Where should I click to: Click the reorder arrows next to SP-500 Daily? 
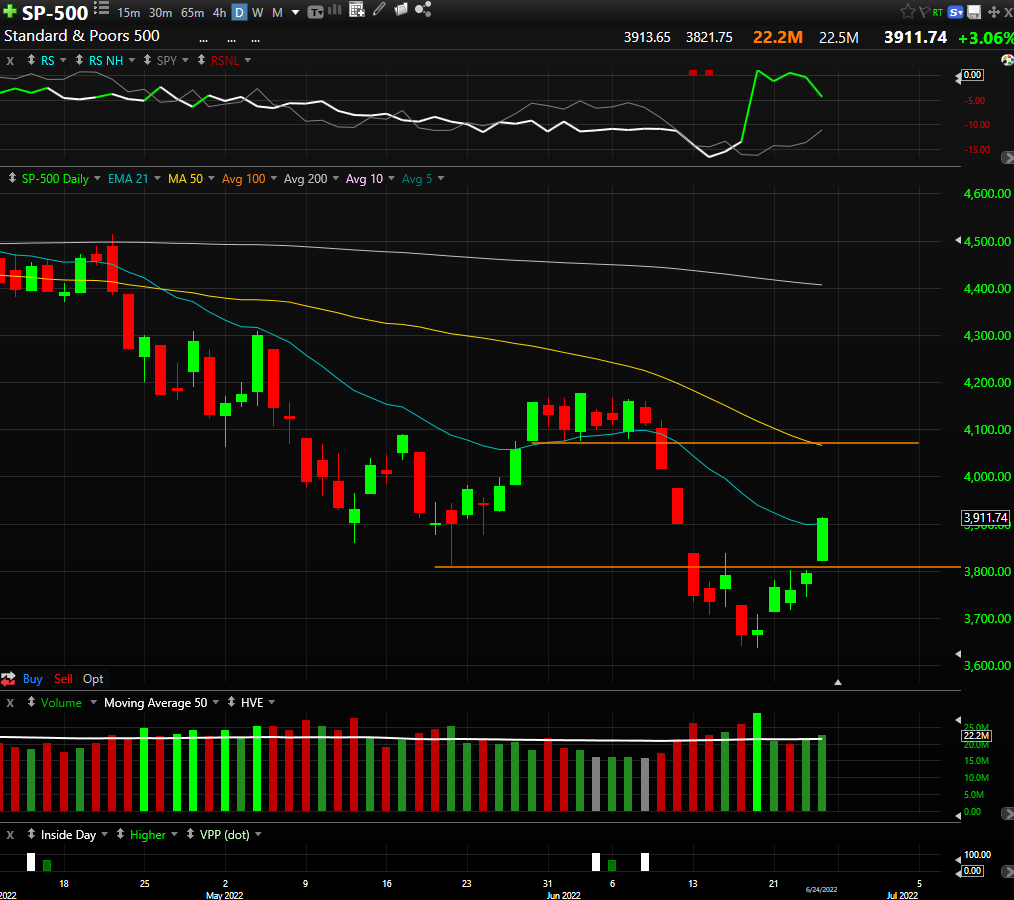[x=12, y=178]
